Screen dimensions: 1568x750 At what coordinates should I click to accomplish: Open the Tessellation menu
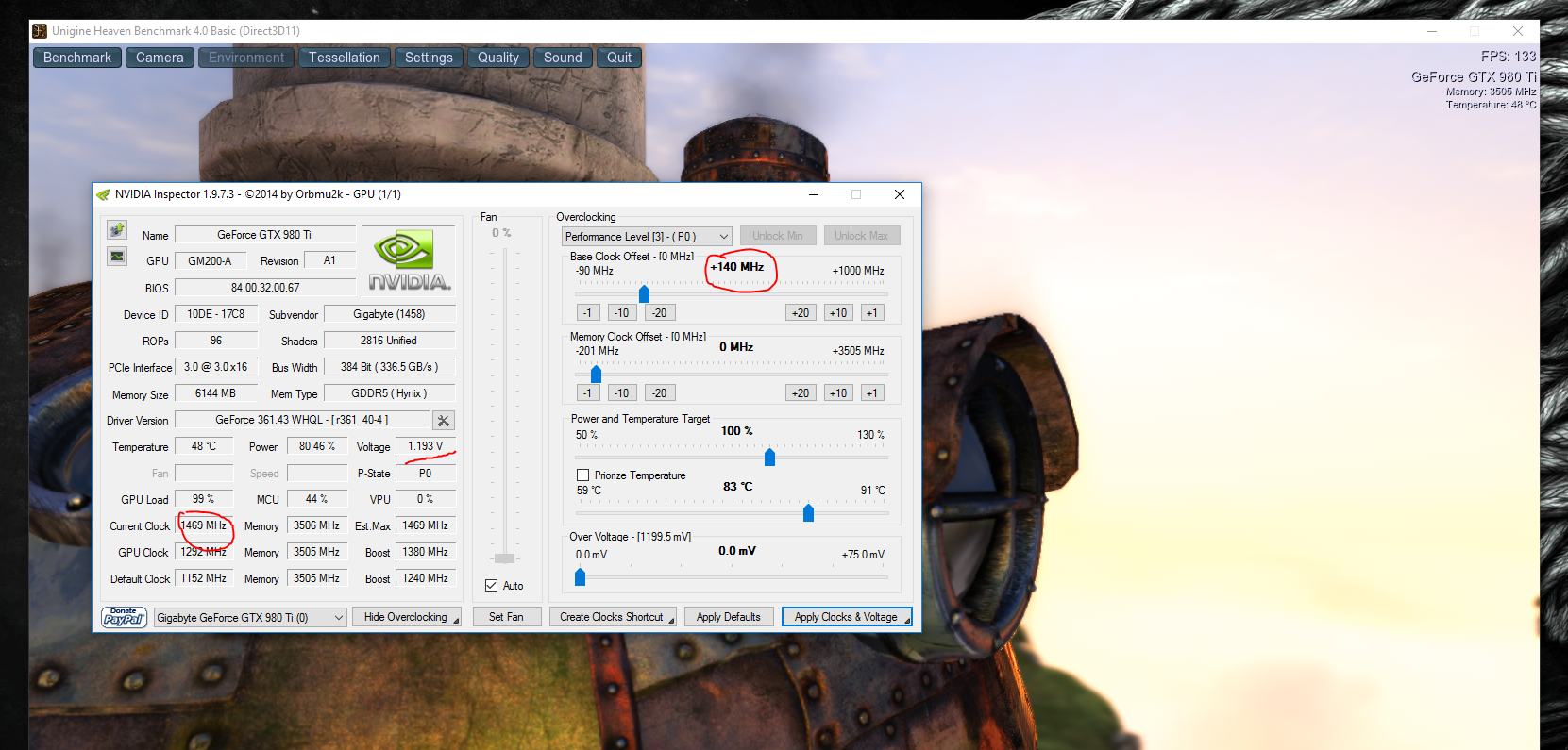point(345,58)
